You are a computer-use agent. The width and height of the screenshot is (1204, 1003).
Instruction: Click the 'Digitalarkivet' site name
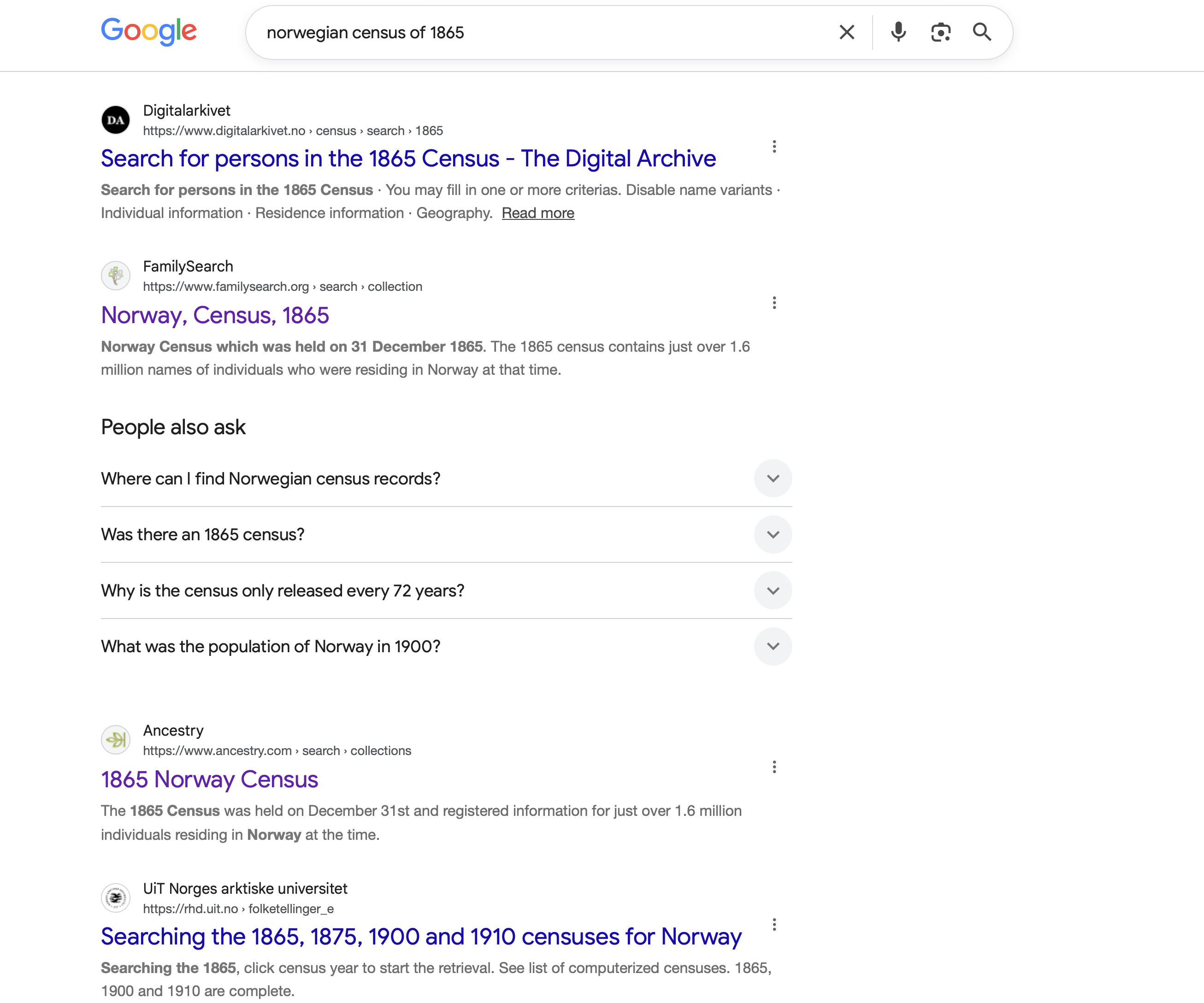pyautogui.click(x=186, y=111)
